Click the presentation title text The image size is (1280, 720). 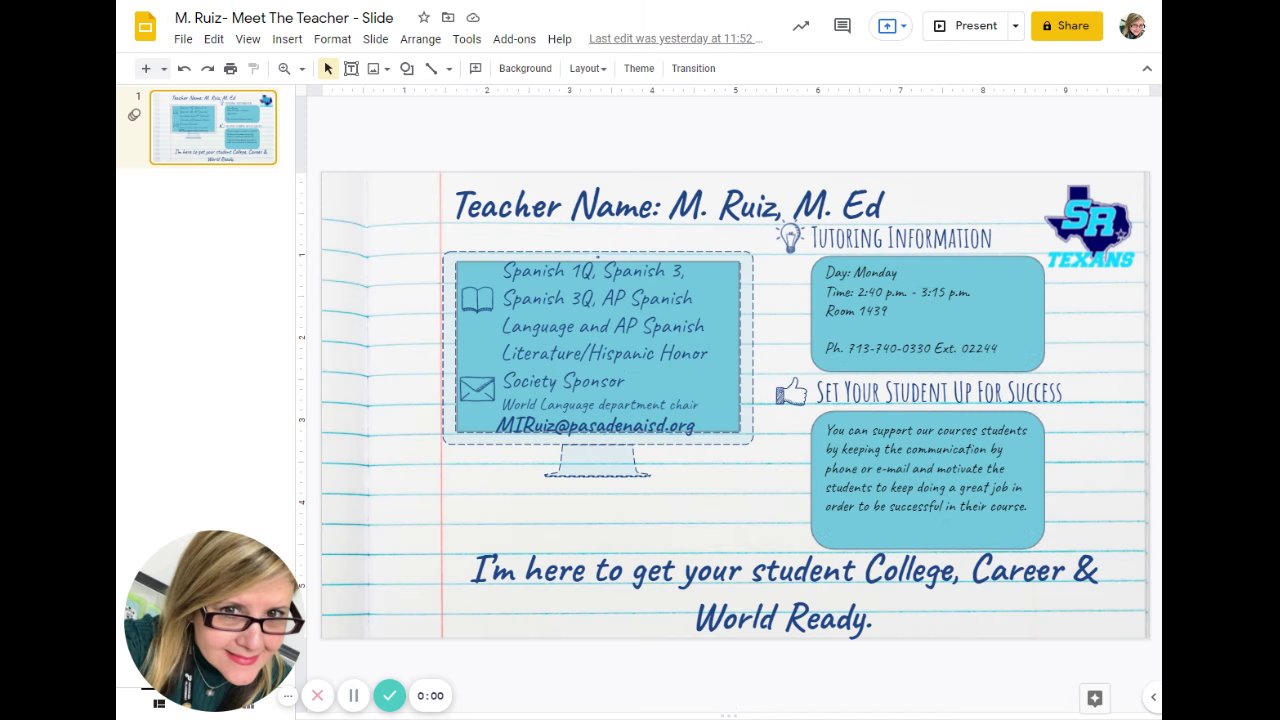pyautogui.click(x=284, y=18)
